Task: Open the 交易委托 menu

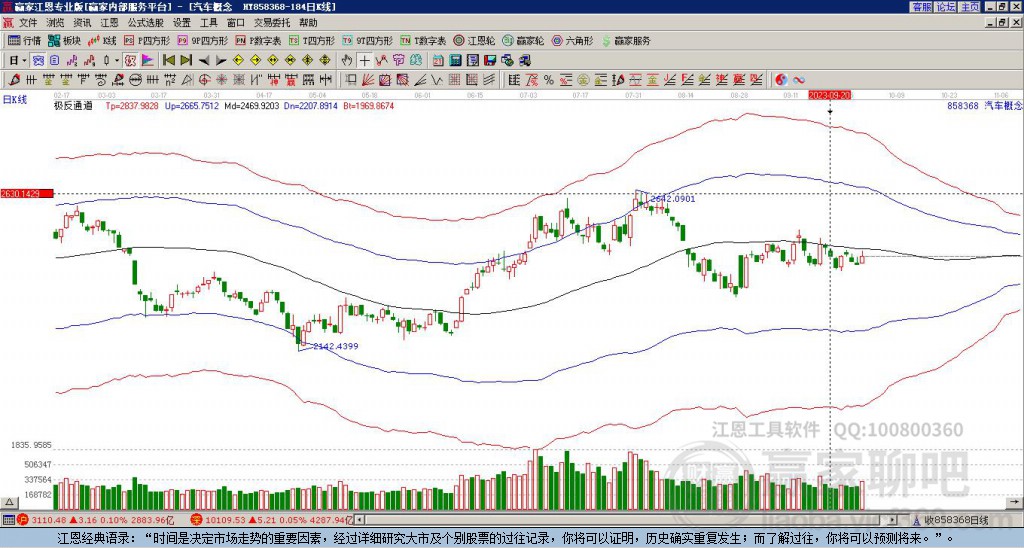Action: (x=272, y=23)
